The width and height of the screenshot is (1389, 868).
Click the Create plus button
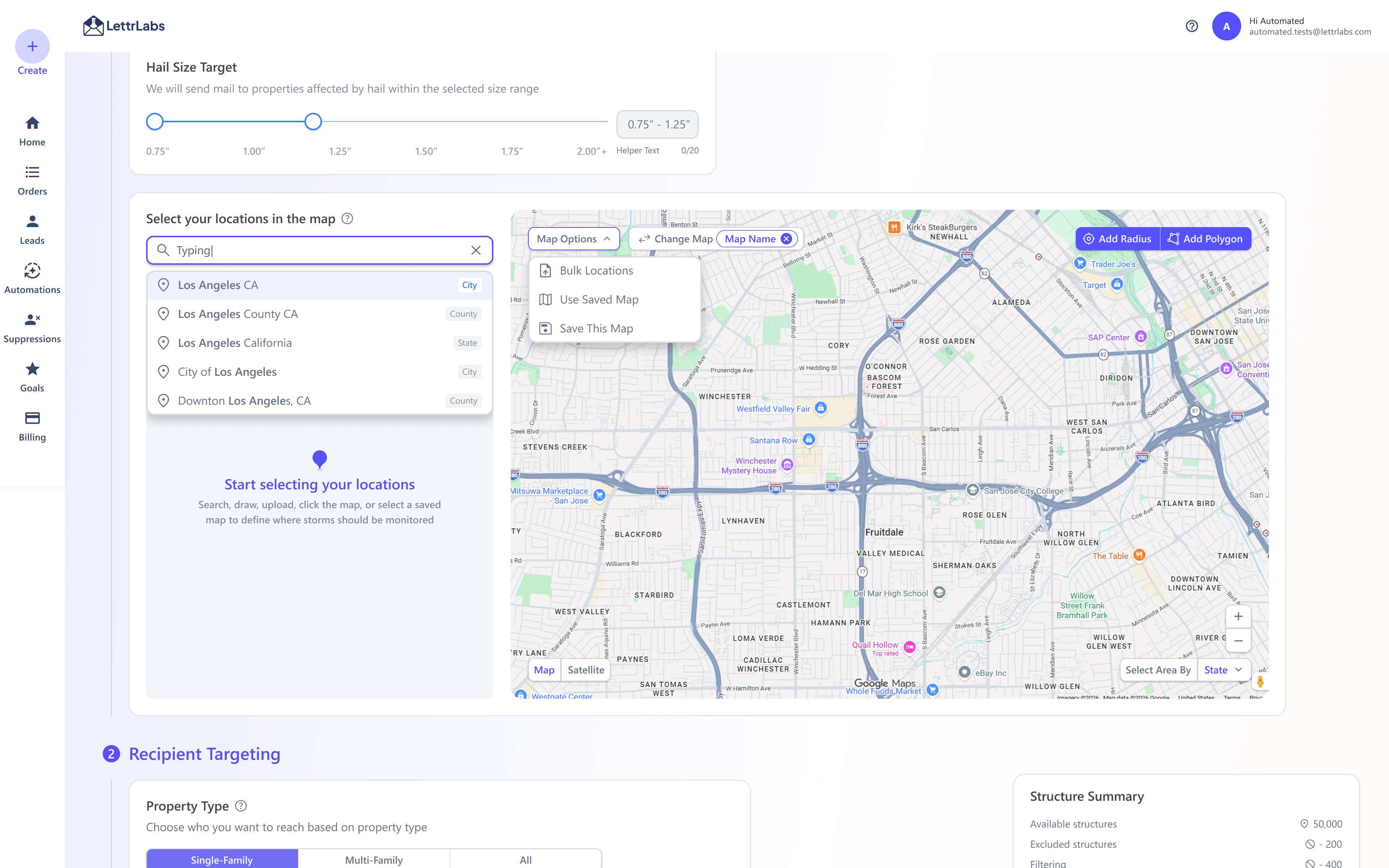(32, 47)
